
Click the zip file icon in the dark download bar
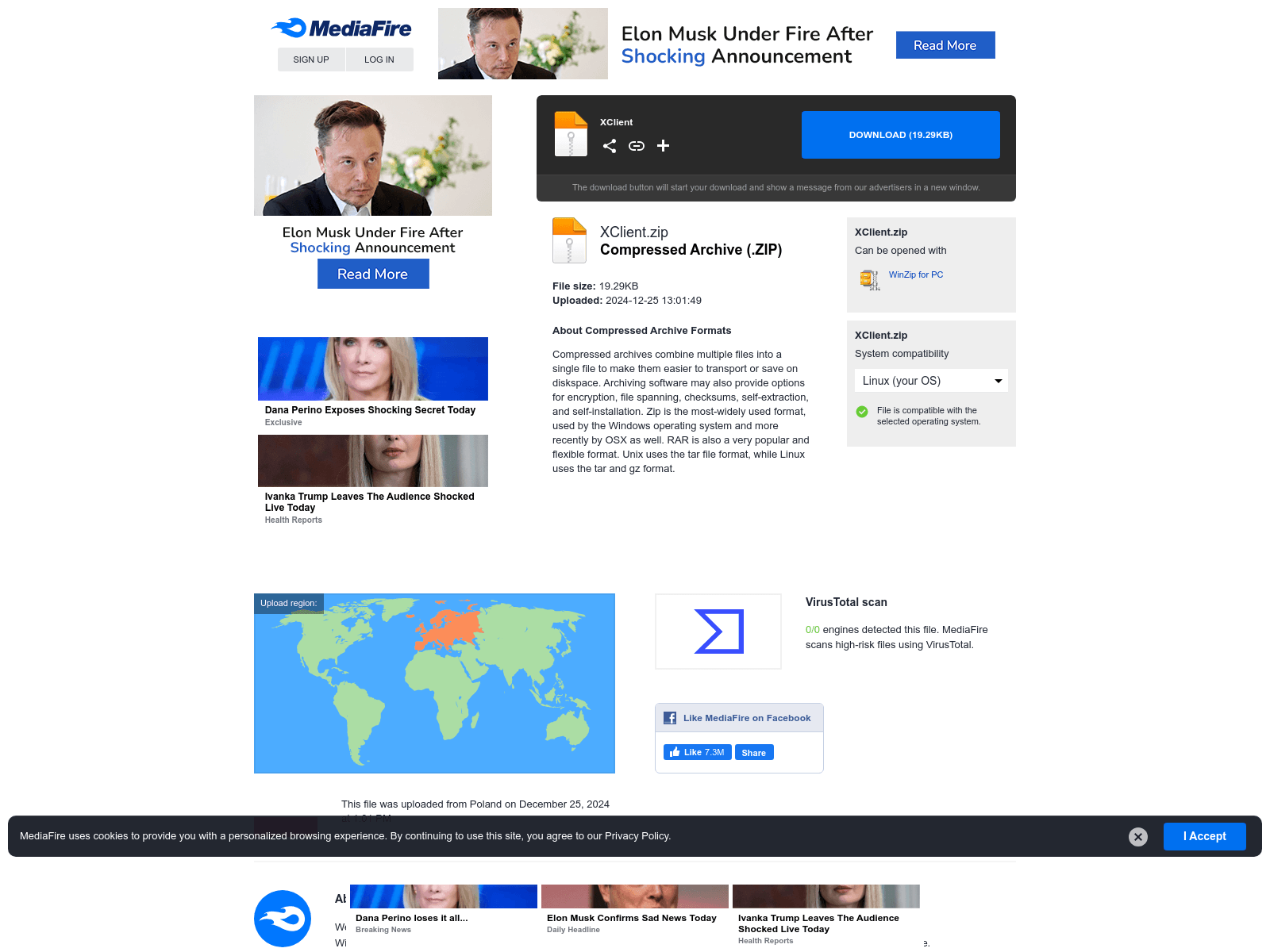571,133
